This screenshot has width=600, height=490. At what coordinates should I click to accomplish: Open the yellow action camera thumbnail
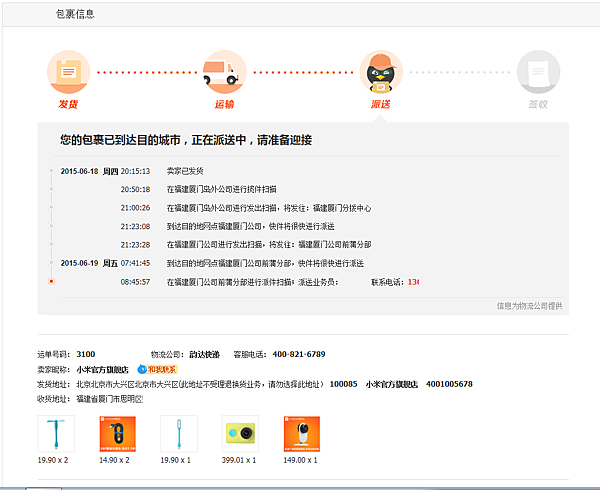click(x=240, y=434)
